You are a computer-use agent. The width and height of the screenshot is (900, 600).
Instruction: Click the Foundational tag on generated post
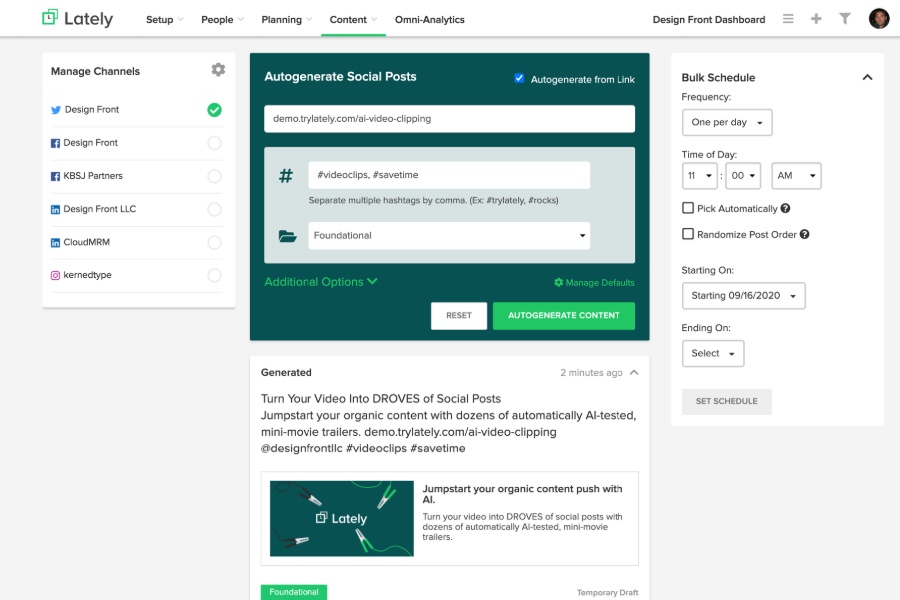(294, 592)
